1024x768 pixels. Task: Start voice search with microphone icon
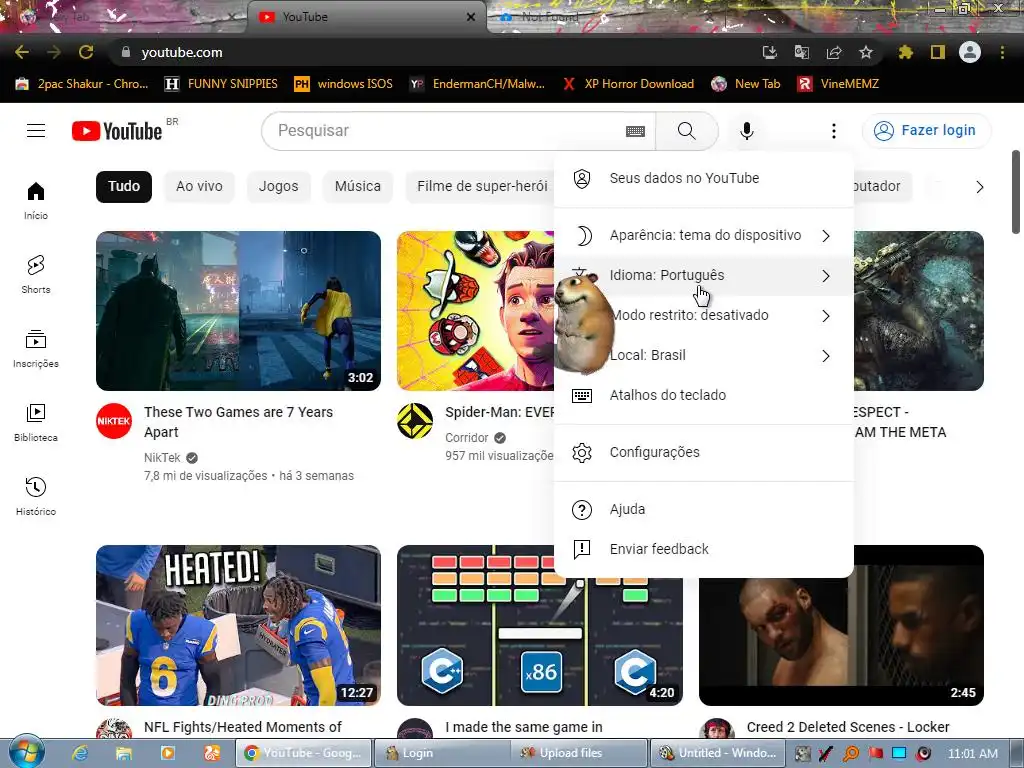click(x=746, y=131)
